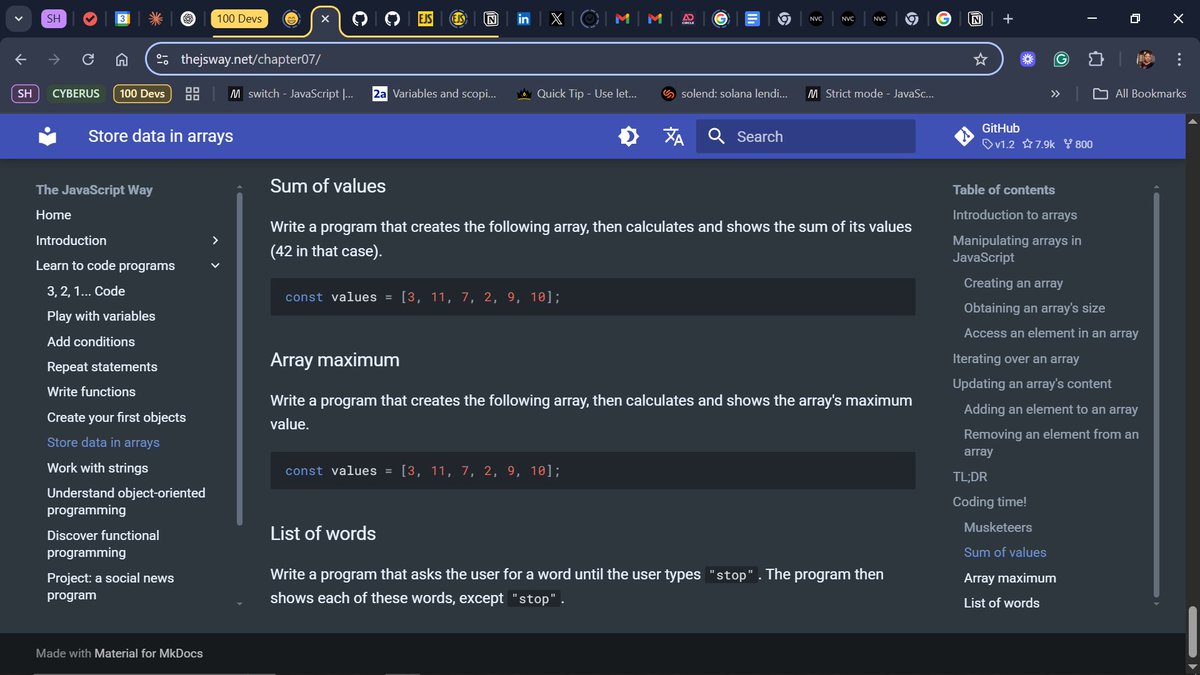Switch to the 100 Devs tab
The image size is (1200, 675).
pyautogui.click(x=239, y=18)
